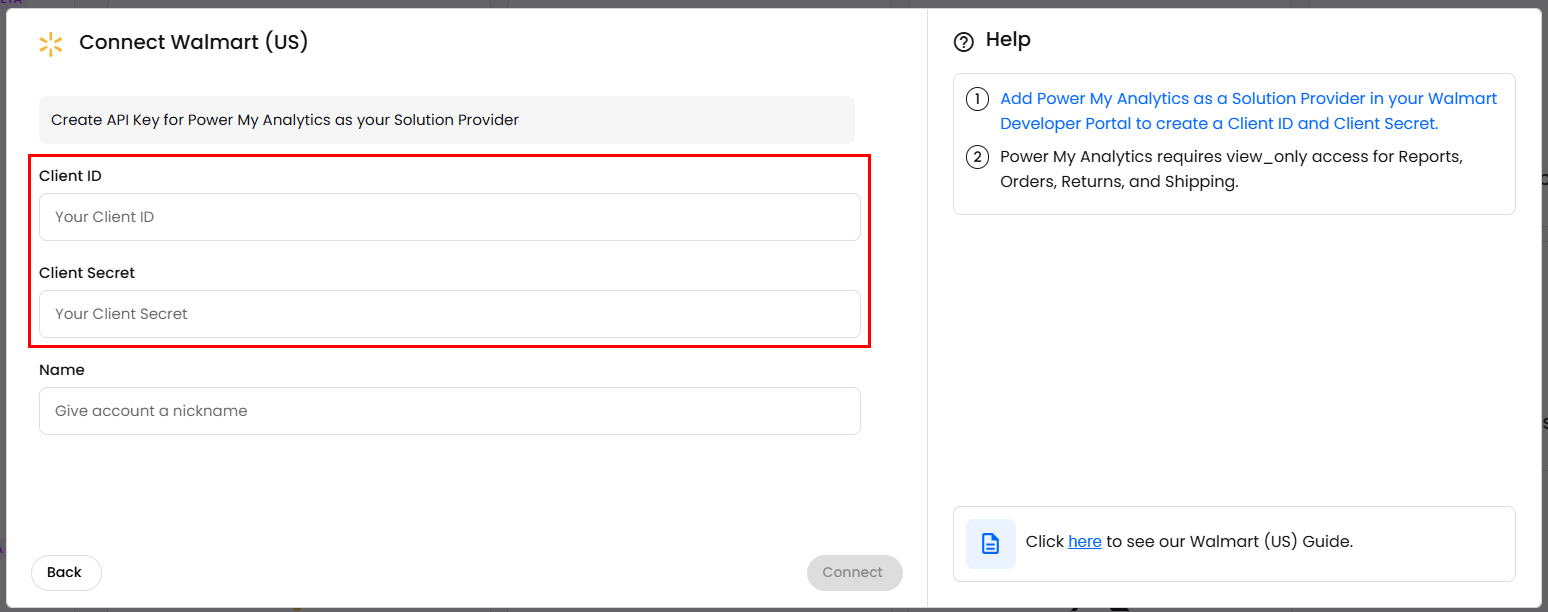Image resolution: width=1548 pixels, height=612 pixels.
Task: Click the Help panel heading text
Action: point(1008,40)
